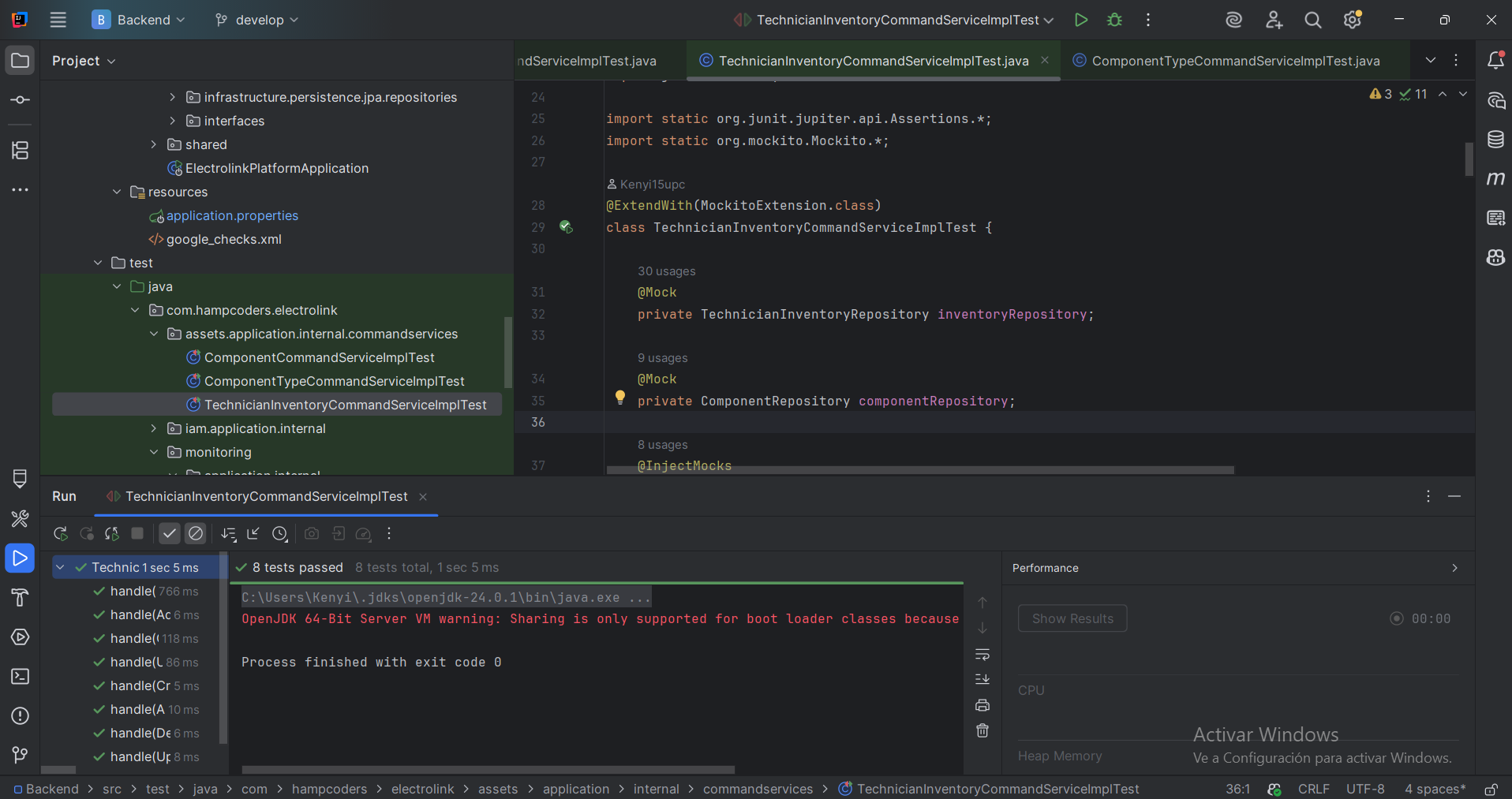Open IDE settings gear
The height and width of the screenshot is (799, 1512).
(1353, 20)
